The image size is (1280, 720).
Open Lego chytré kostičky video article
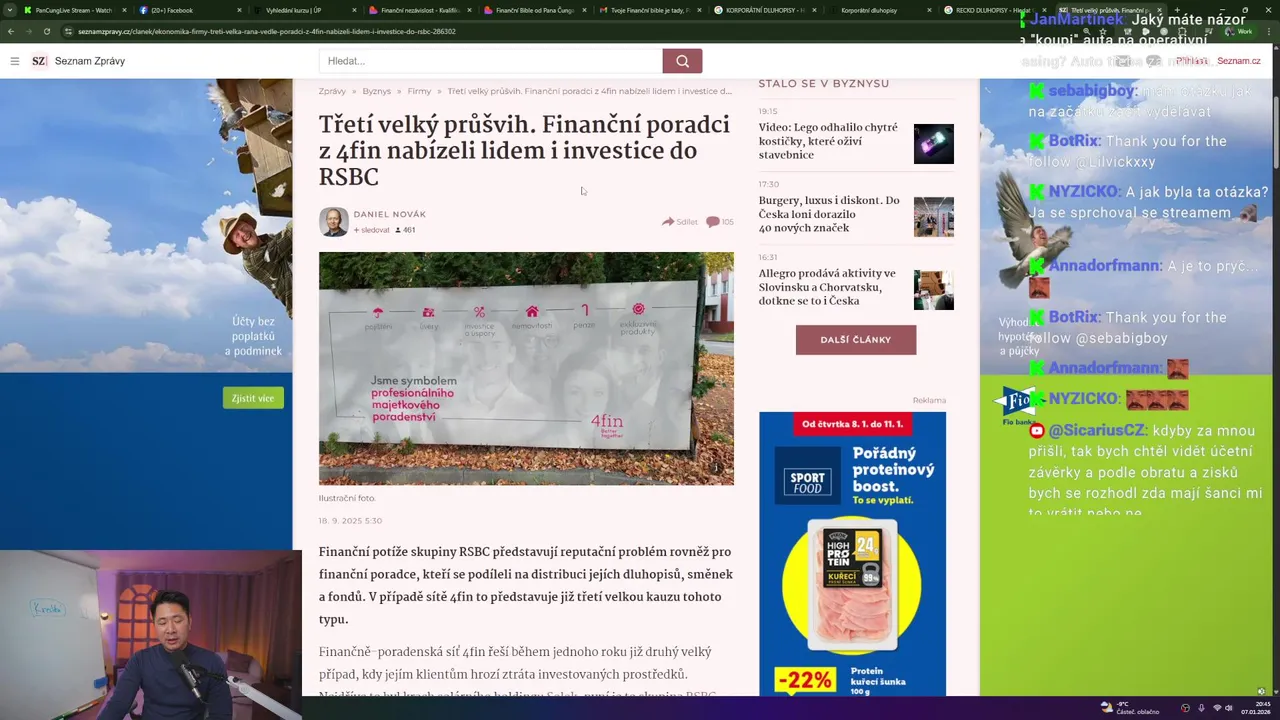(828, 142)
